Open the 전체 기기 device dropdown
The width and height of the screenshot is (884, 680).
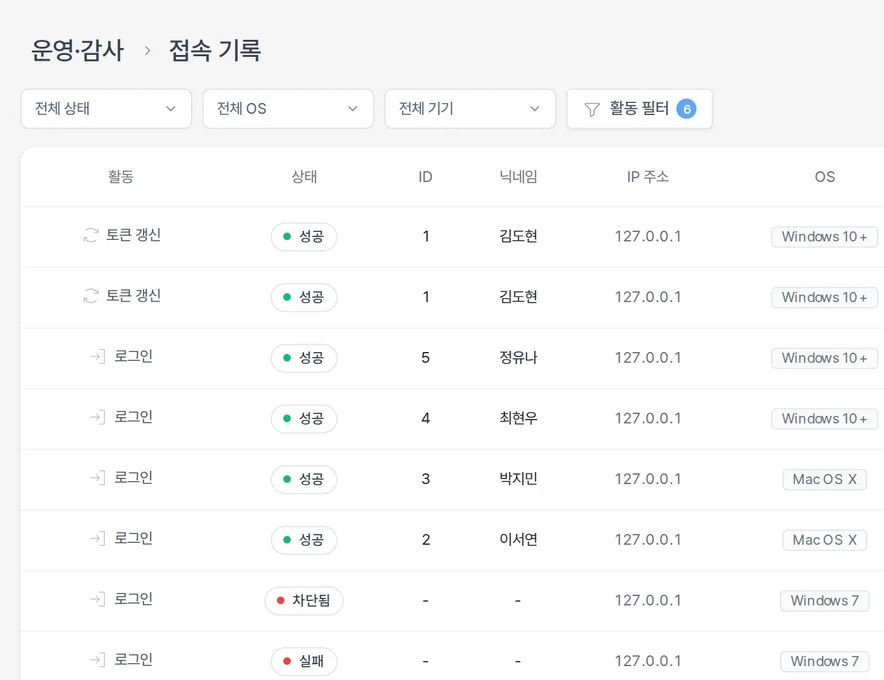click(470, 109)
